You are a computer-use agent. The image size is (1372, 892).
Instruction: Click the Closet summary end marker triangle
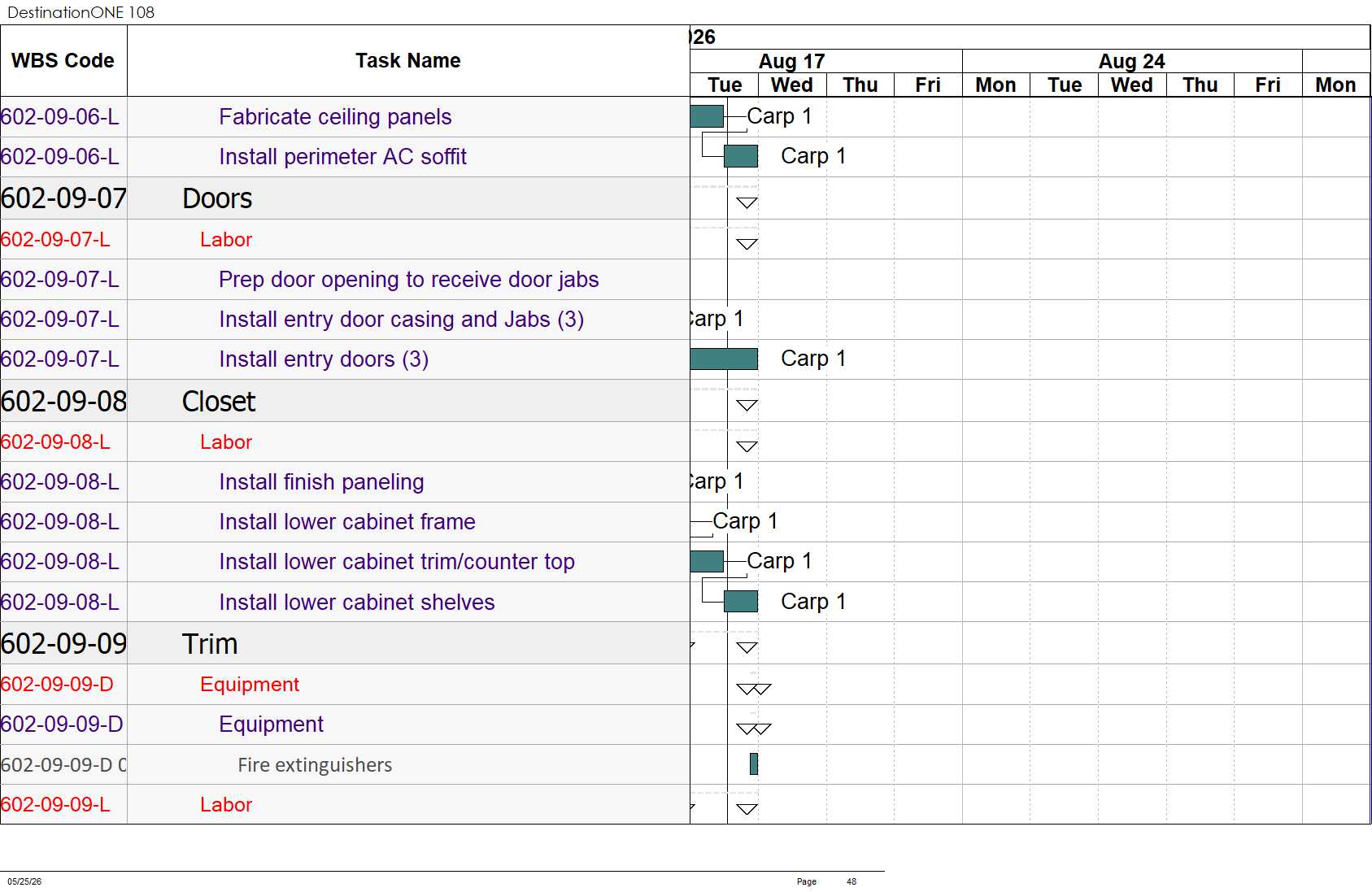pos(747,405)
